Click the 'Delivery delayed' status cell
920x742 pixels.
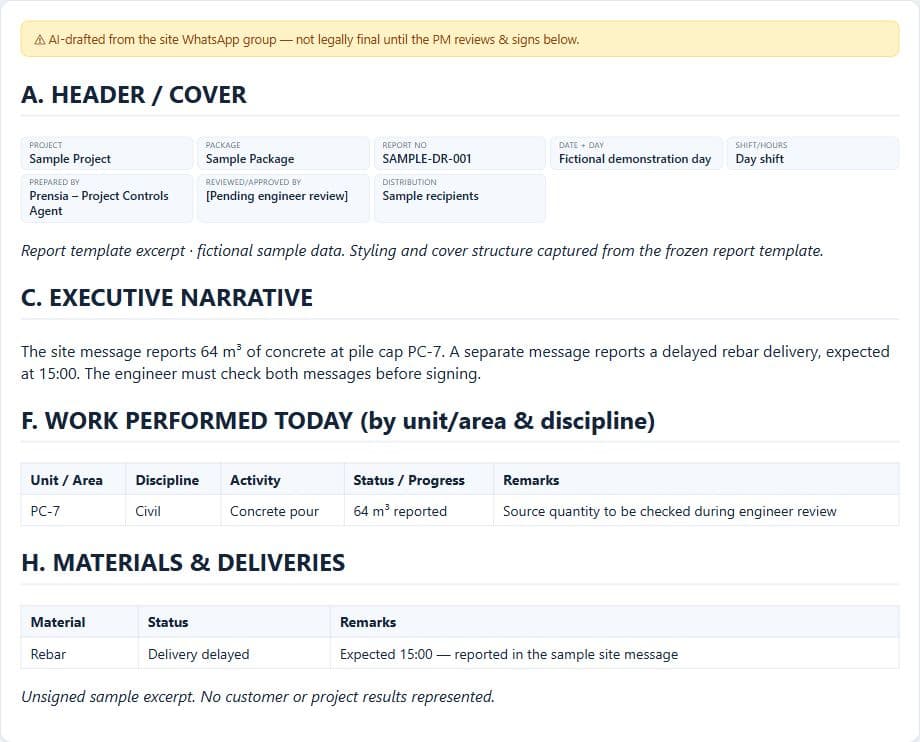(198, 655)
